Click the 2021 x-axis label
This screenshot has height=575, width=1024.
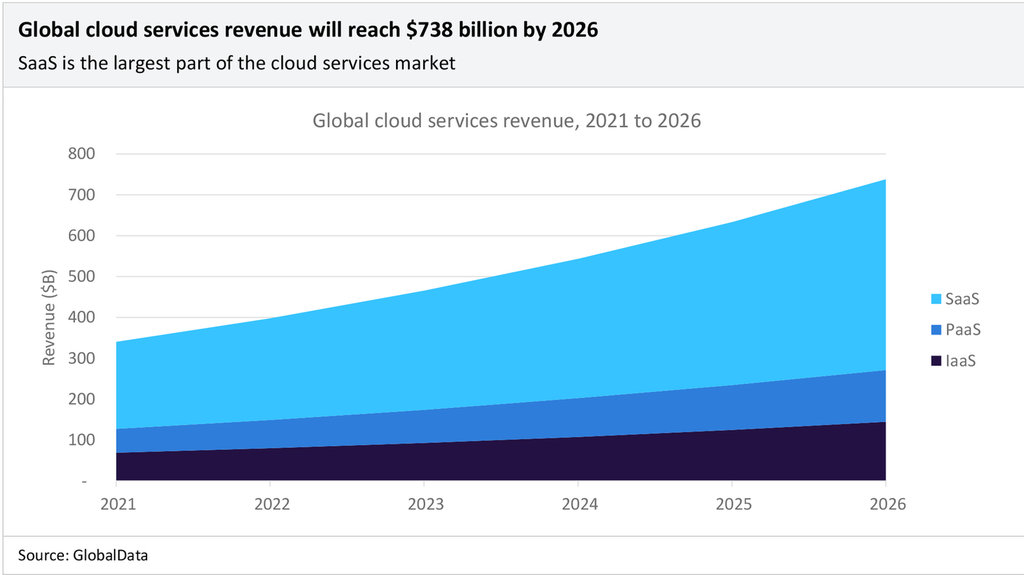pos(116,504)
